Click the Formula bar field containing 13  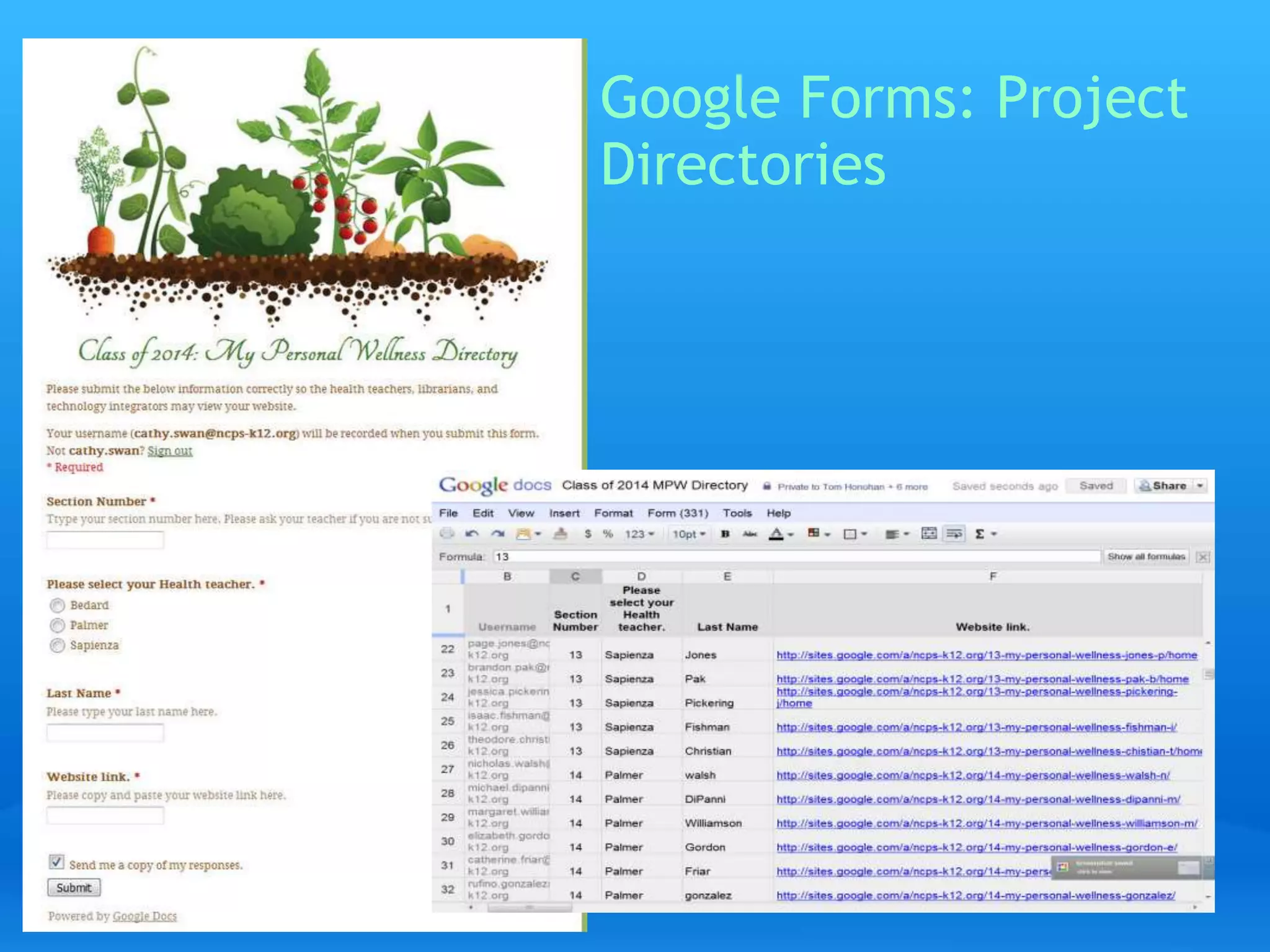click(796, 557)
